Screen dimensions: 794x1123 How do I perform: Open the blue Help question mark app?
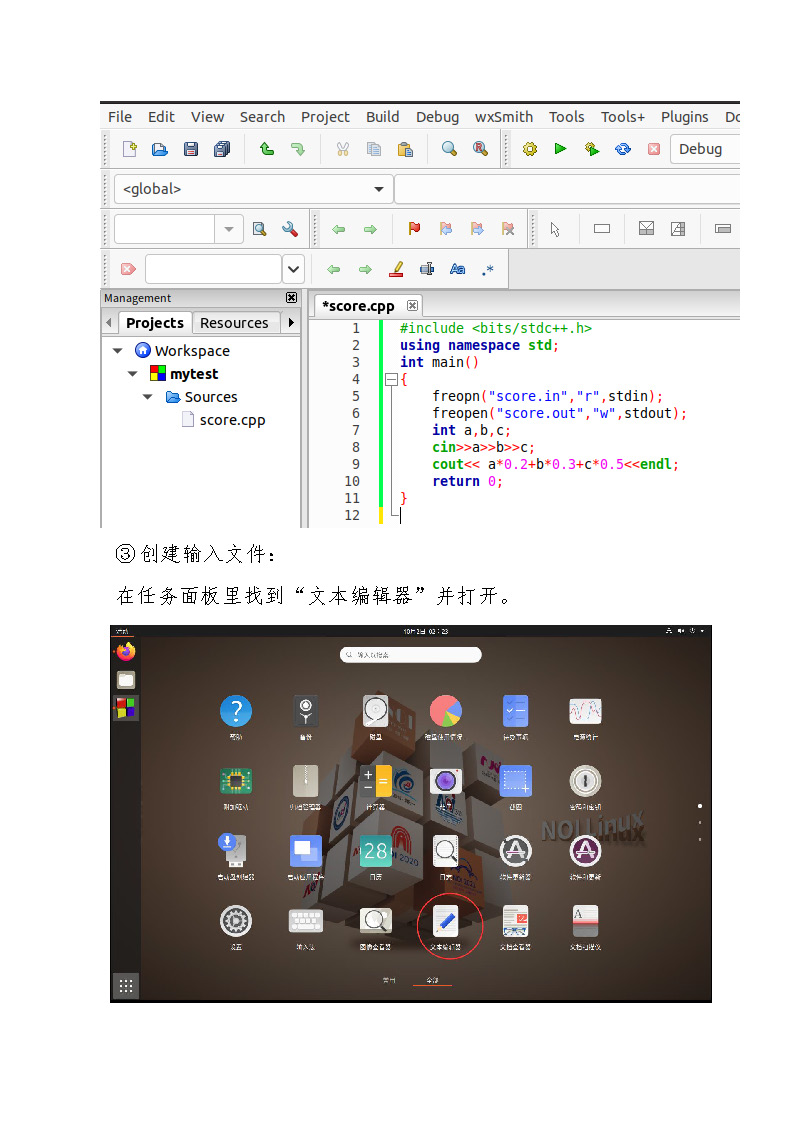click(236, 711)
